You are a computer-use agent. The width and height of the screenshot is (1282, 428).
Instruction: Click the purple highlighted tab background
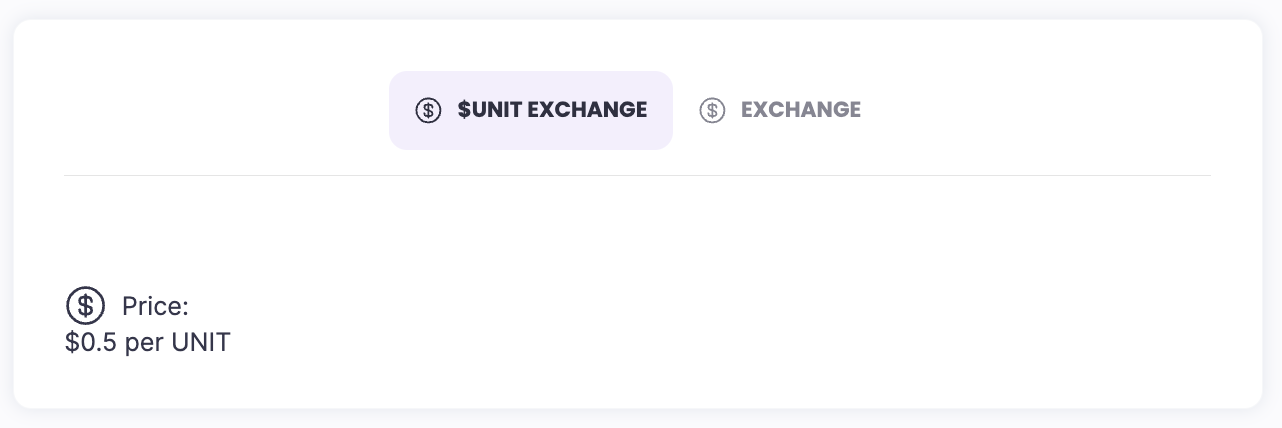[531, 137]
